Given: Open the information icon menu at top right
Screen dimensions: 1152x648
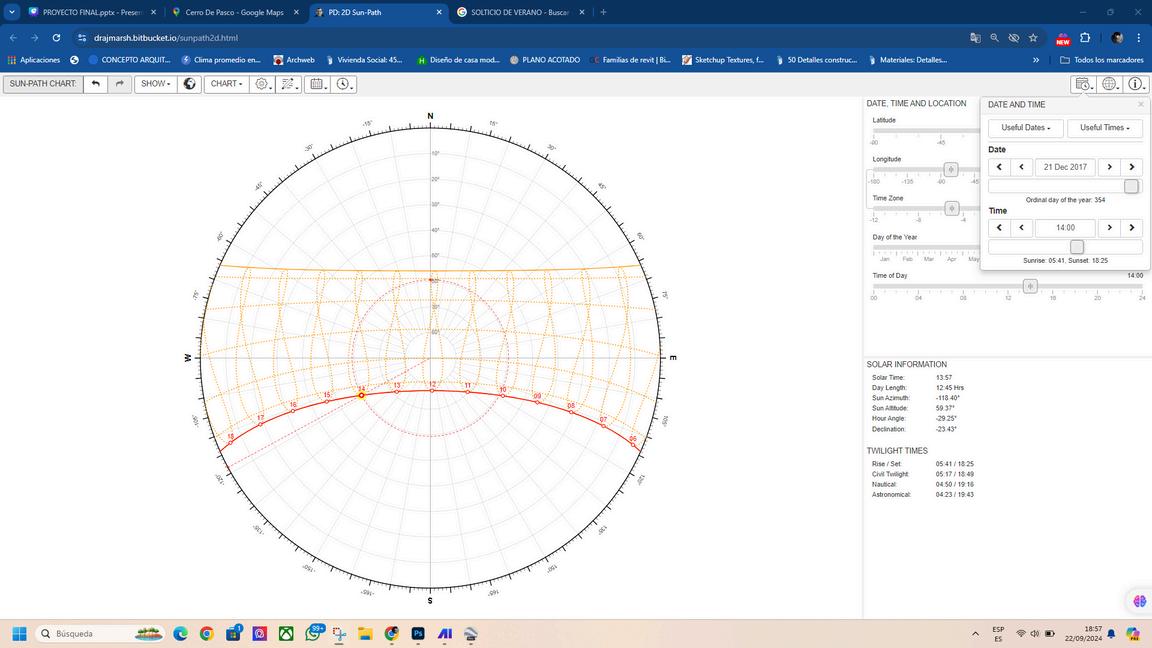Looking at the screenshot, I should [x=1135, y=84].
